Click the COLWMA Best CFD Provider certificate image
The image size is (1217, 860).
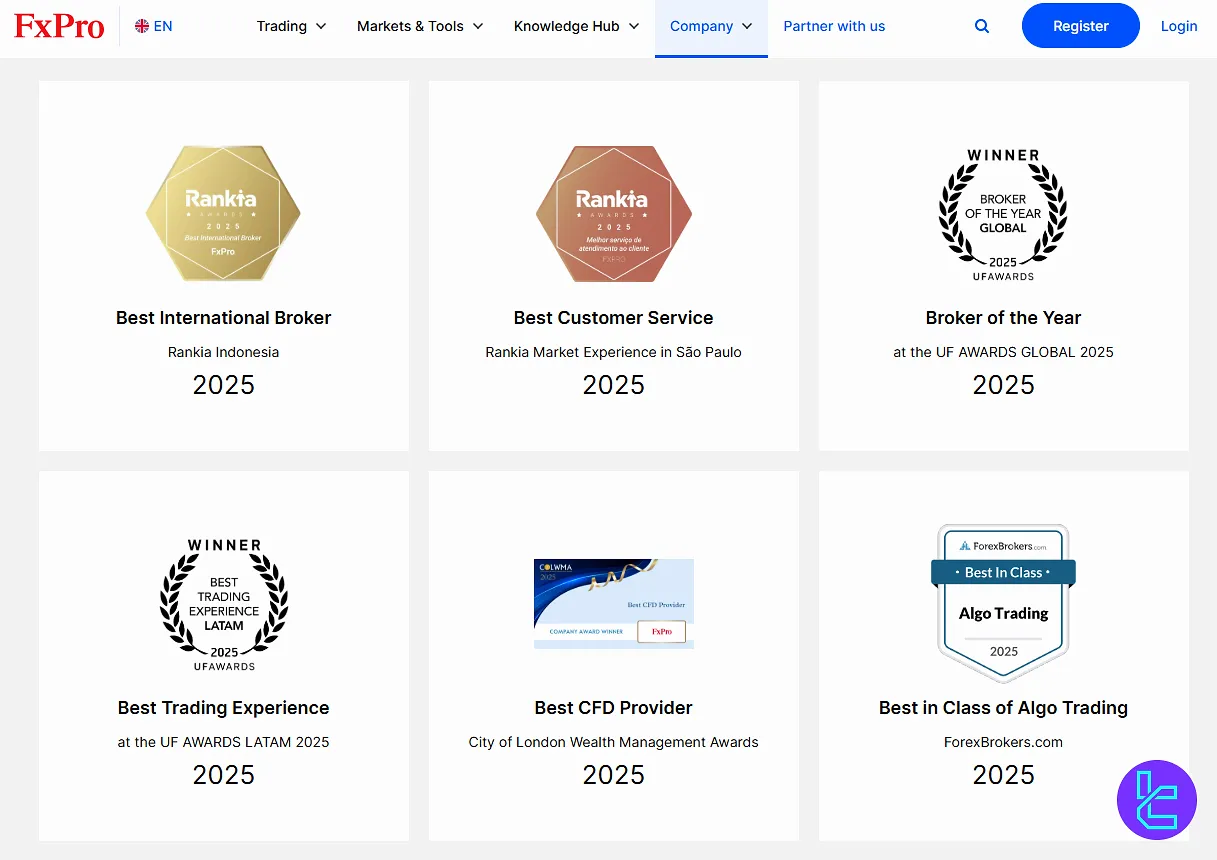(x=613, y=604)
